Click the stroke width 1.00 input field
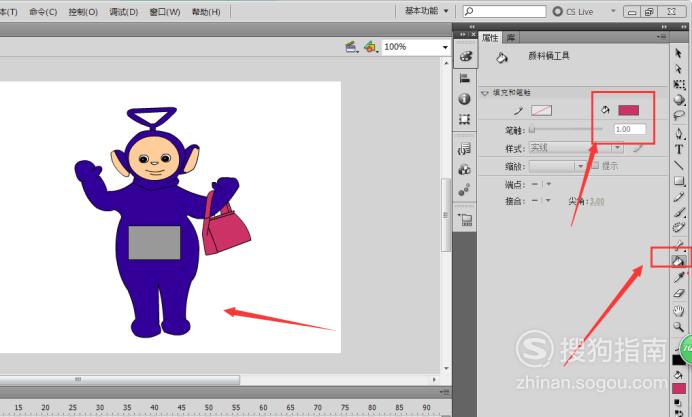This screenshot has width=692, height=417. pos(630,129)
